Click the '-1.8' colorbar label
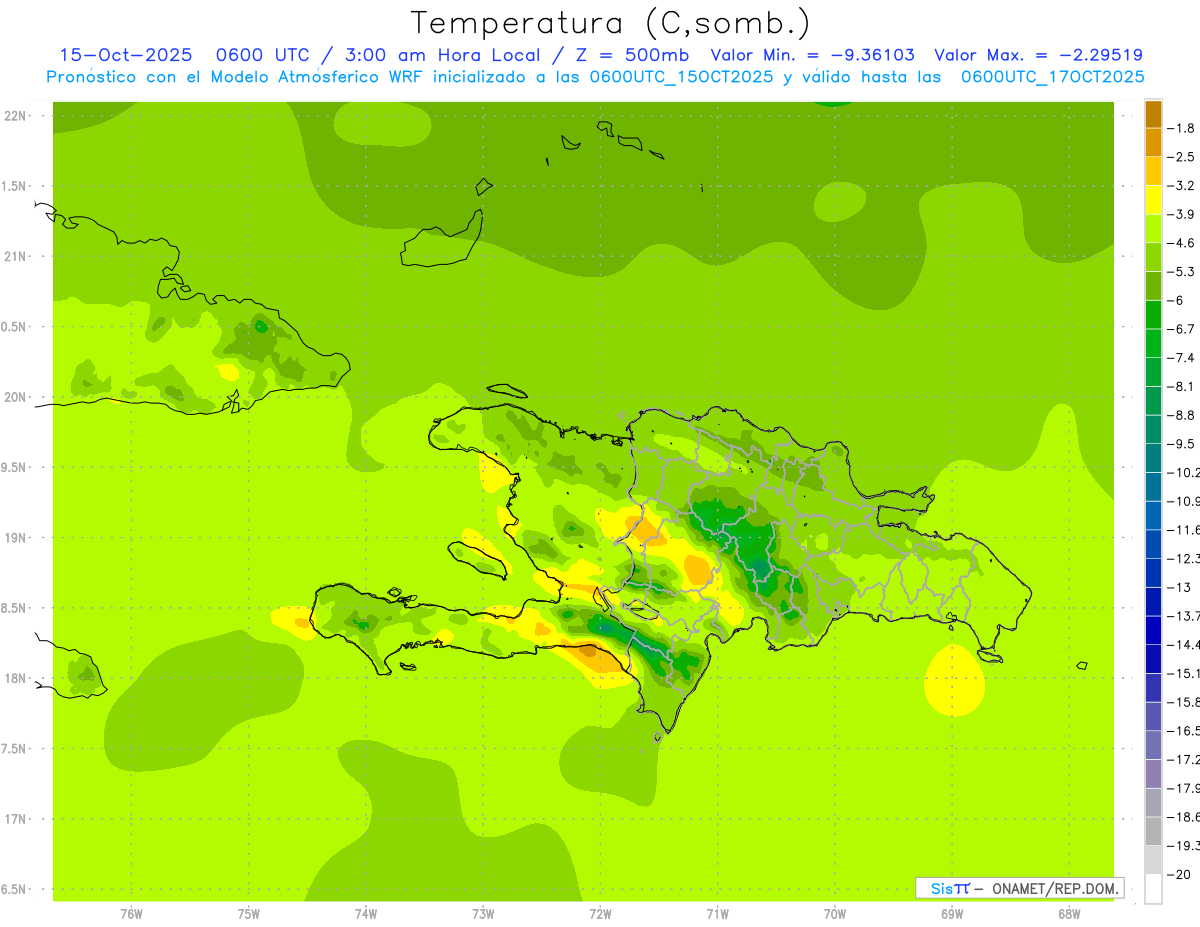 coord(1182,128)
